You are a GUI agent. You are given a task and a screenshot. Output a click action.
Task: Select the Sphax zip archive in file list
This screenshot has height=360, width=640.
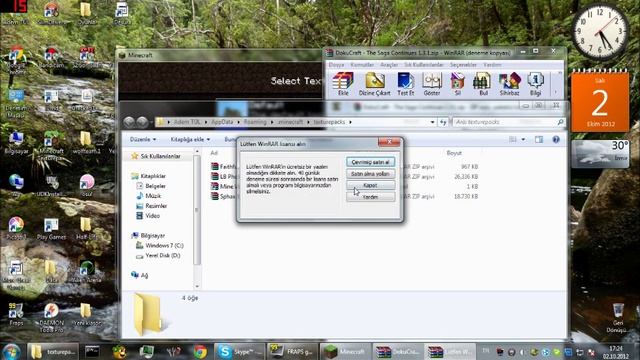[x=224, y=196]
